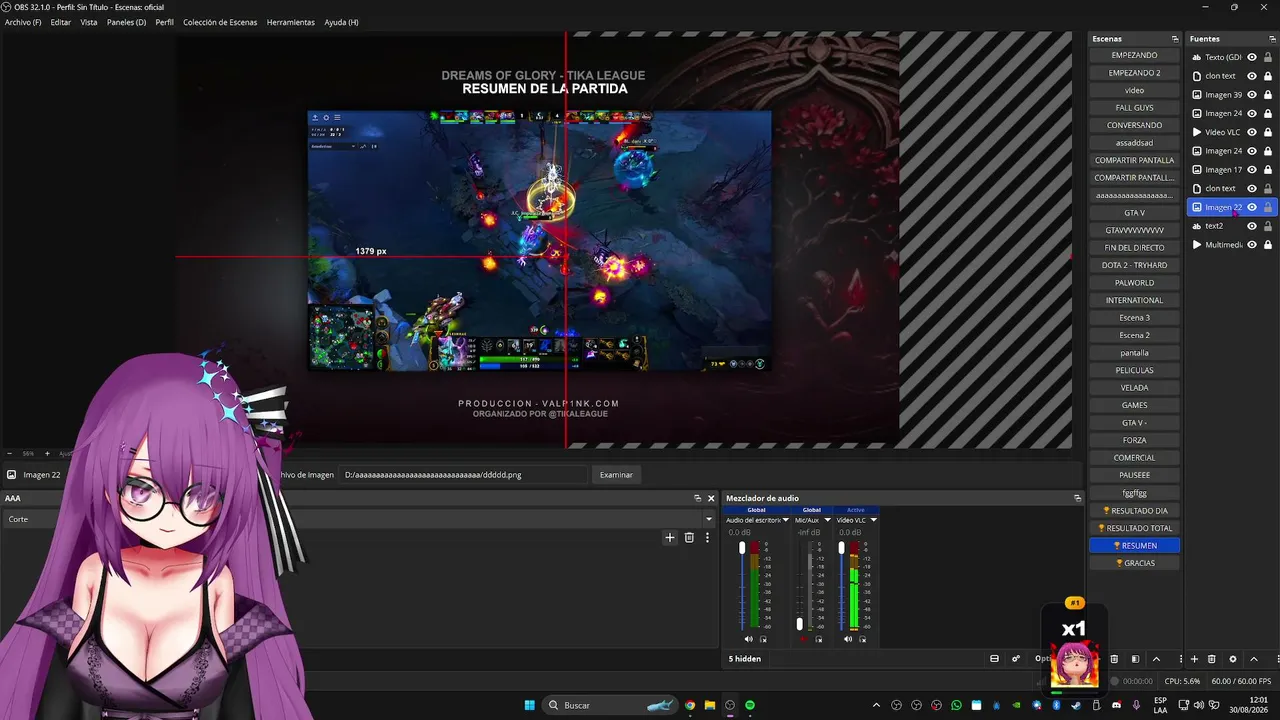Open Audio del escritorio channel options dropdown

coord(786,520)
